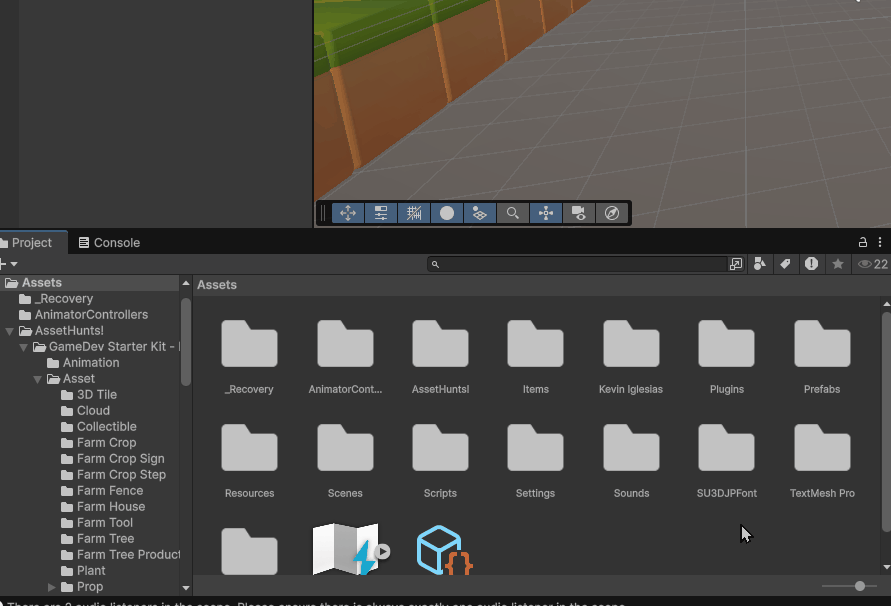Expand the Prop folder in tree

(x=52, y=587)
